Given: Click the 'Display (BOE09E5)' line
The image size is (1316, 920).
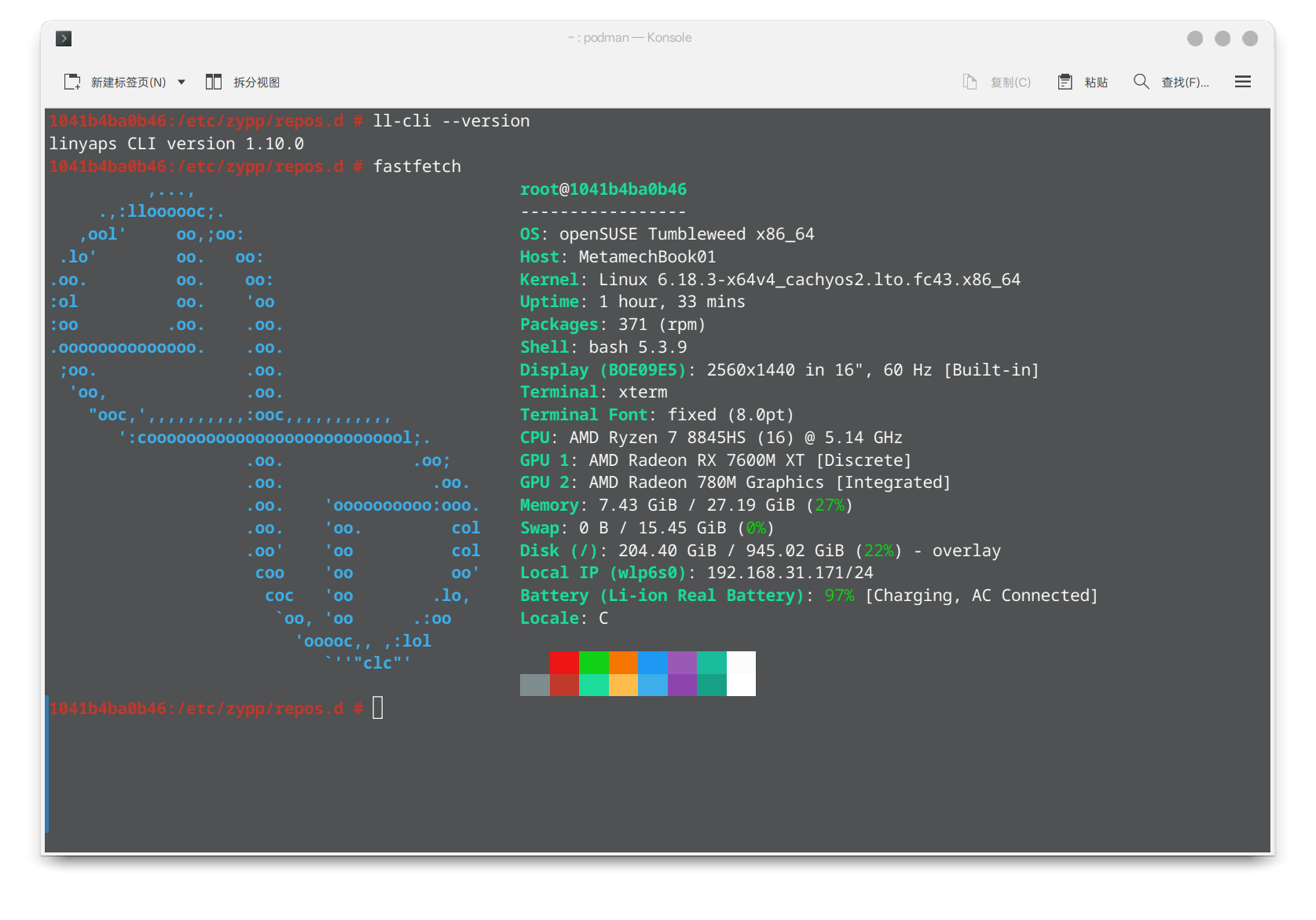Looking at the screenshot, I should point(779,370).
